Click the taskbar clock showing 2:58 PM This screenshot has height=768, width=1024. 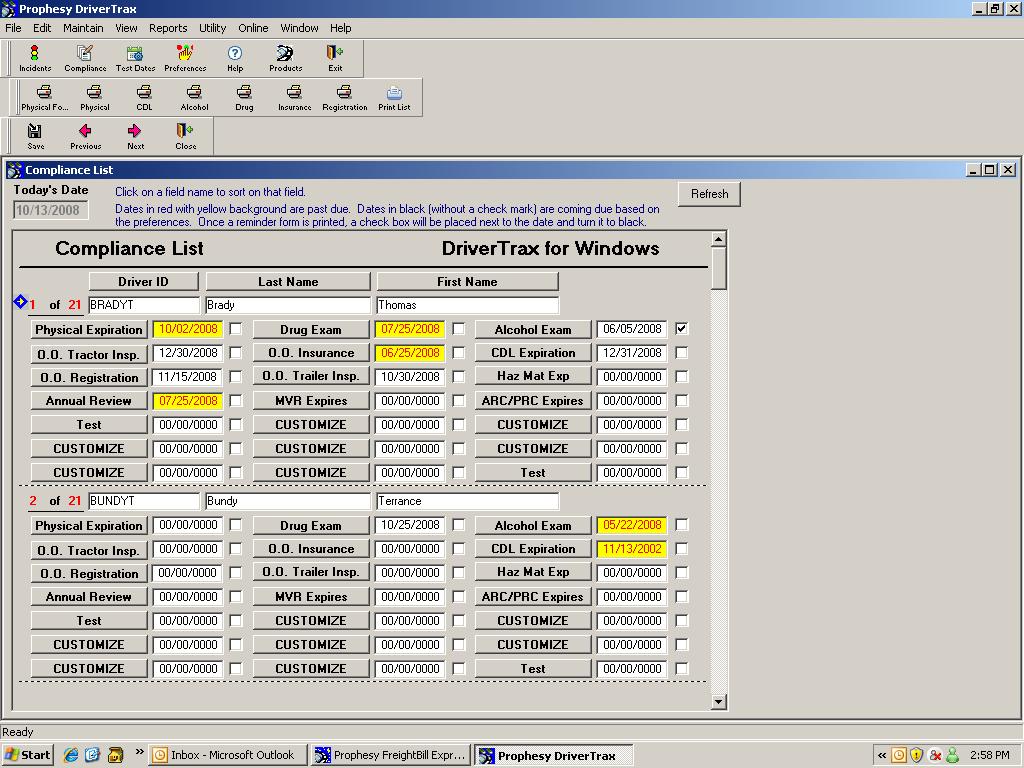click(x=989, y=755)
